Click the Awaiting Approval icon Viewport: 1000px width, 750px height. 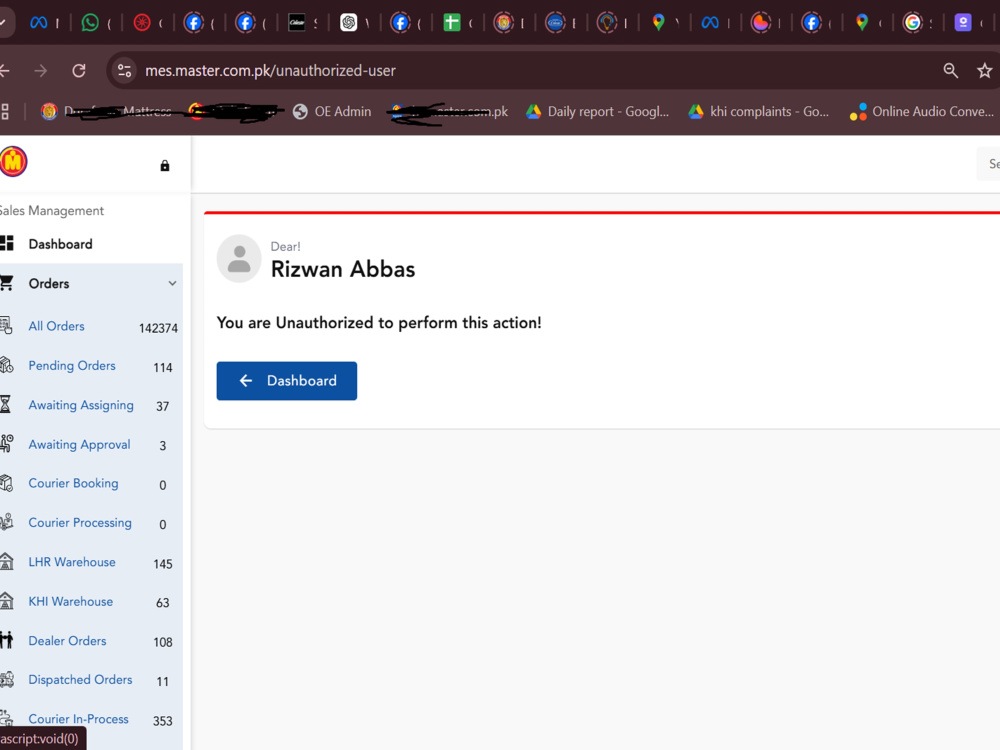coord(6,444)
